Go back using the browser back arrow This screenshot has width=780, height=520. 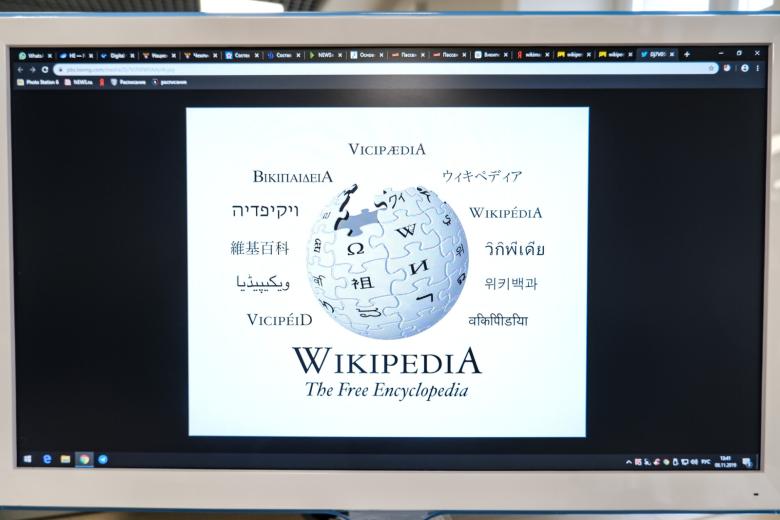(x=20, y=70)
